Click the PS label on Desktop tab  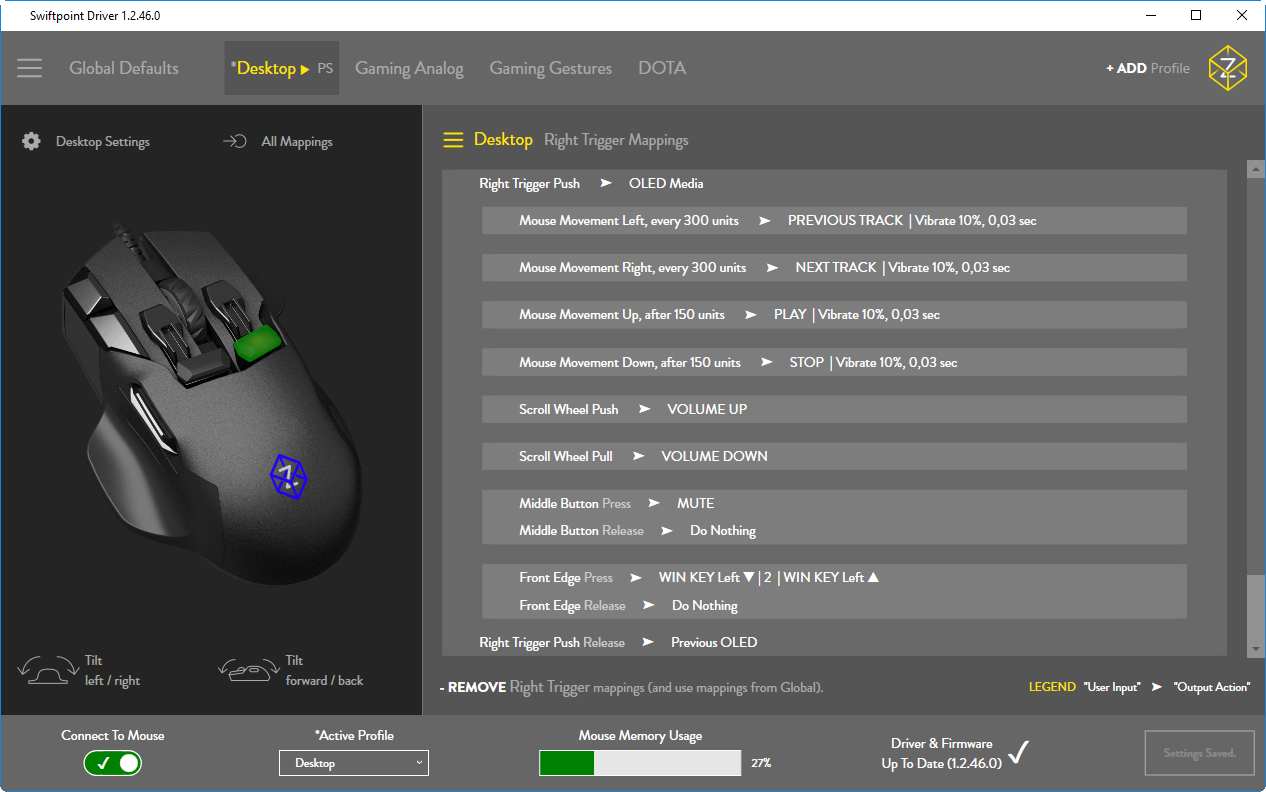click(325, 69)
